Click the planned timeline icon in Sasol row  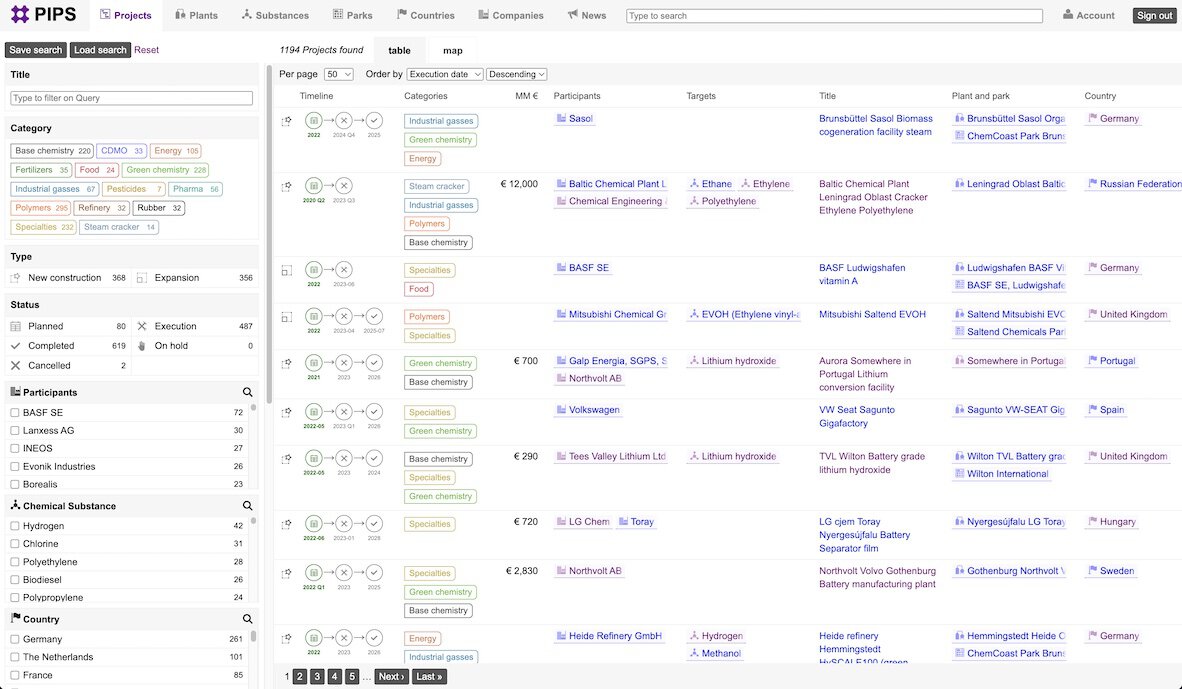click(314, 120)
